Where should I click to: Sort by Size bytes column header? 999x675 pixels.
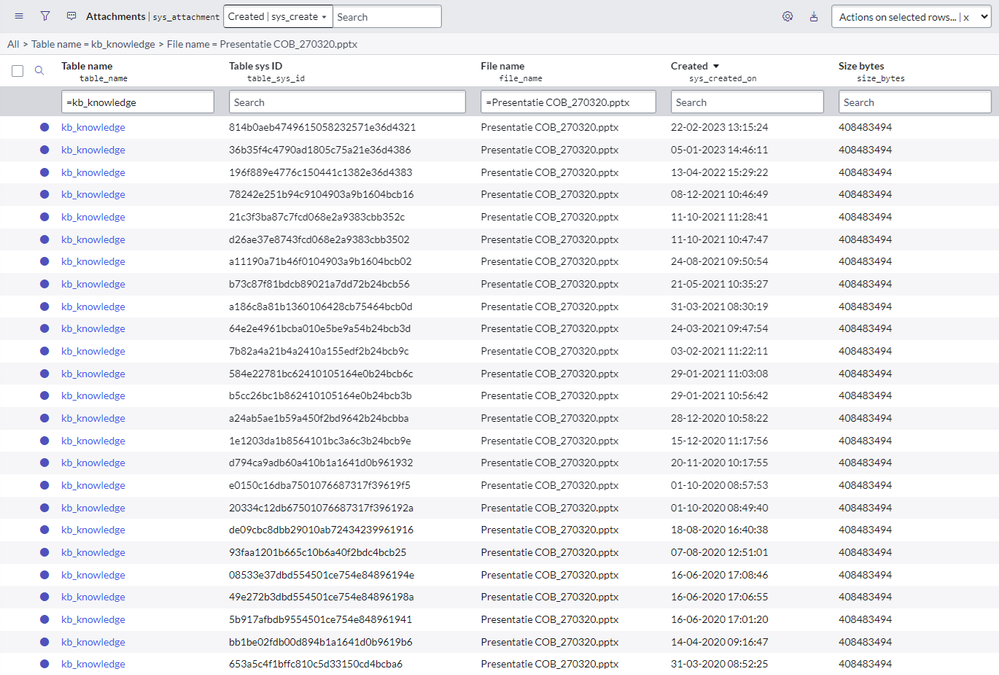coord(861,66)
